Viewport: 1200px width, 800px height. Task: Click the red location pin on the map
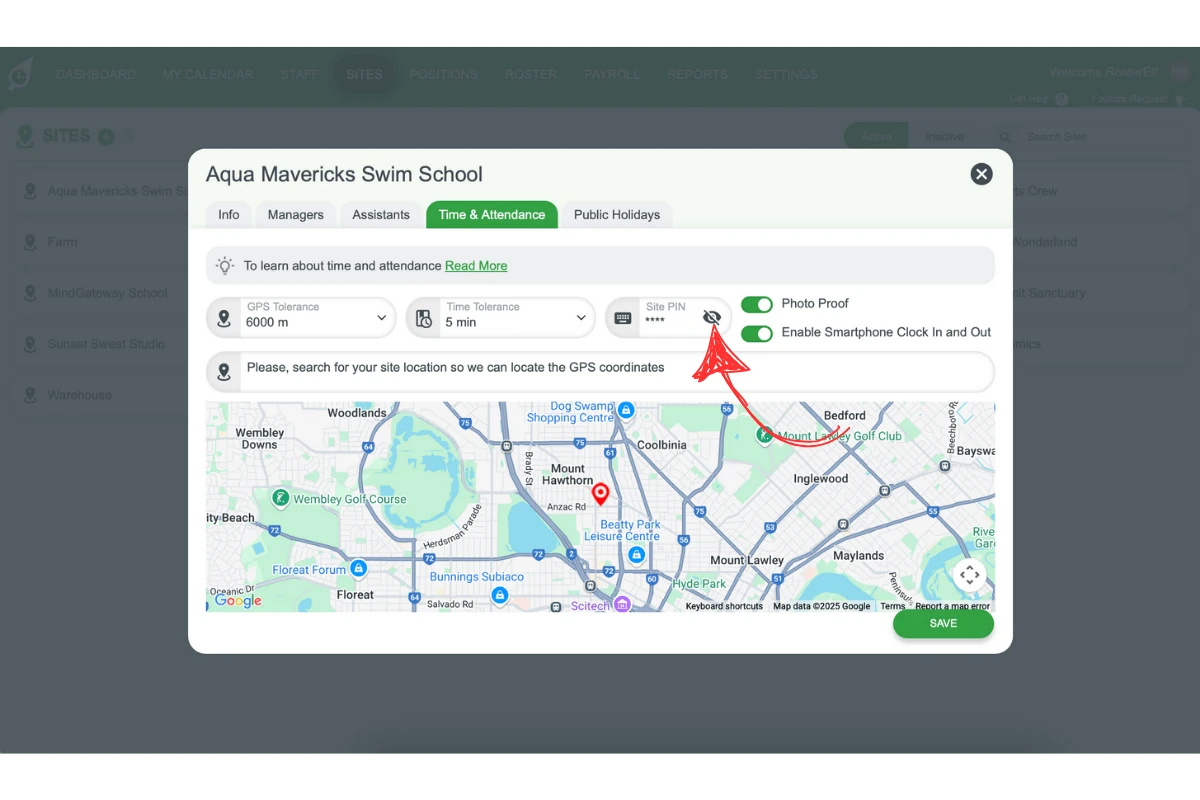click(x=601, y=495)
